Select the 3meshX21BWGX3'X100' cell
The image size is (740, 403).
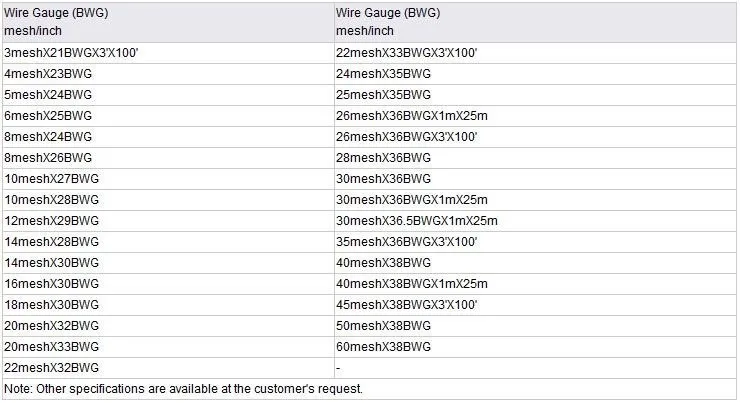168,53
